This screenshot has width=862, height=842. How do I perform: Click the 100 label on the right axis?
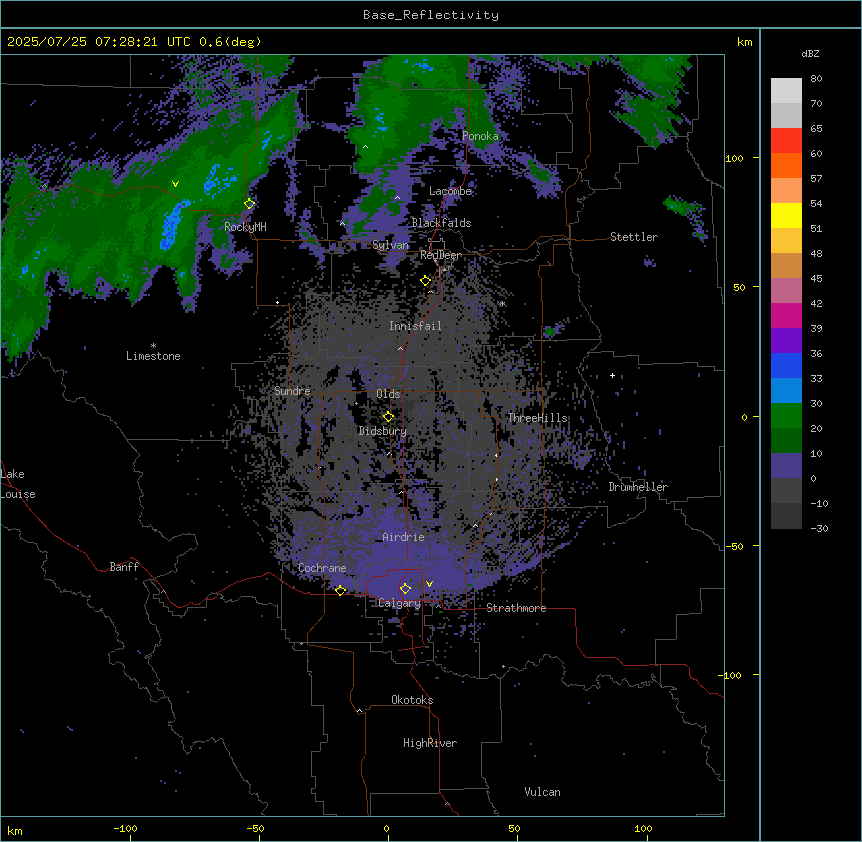[x=734, y=158]
